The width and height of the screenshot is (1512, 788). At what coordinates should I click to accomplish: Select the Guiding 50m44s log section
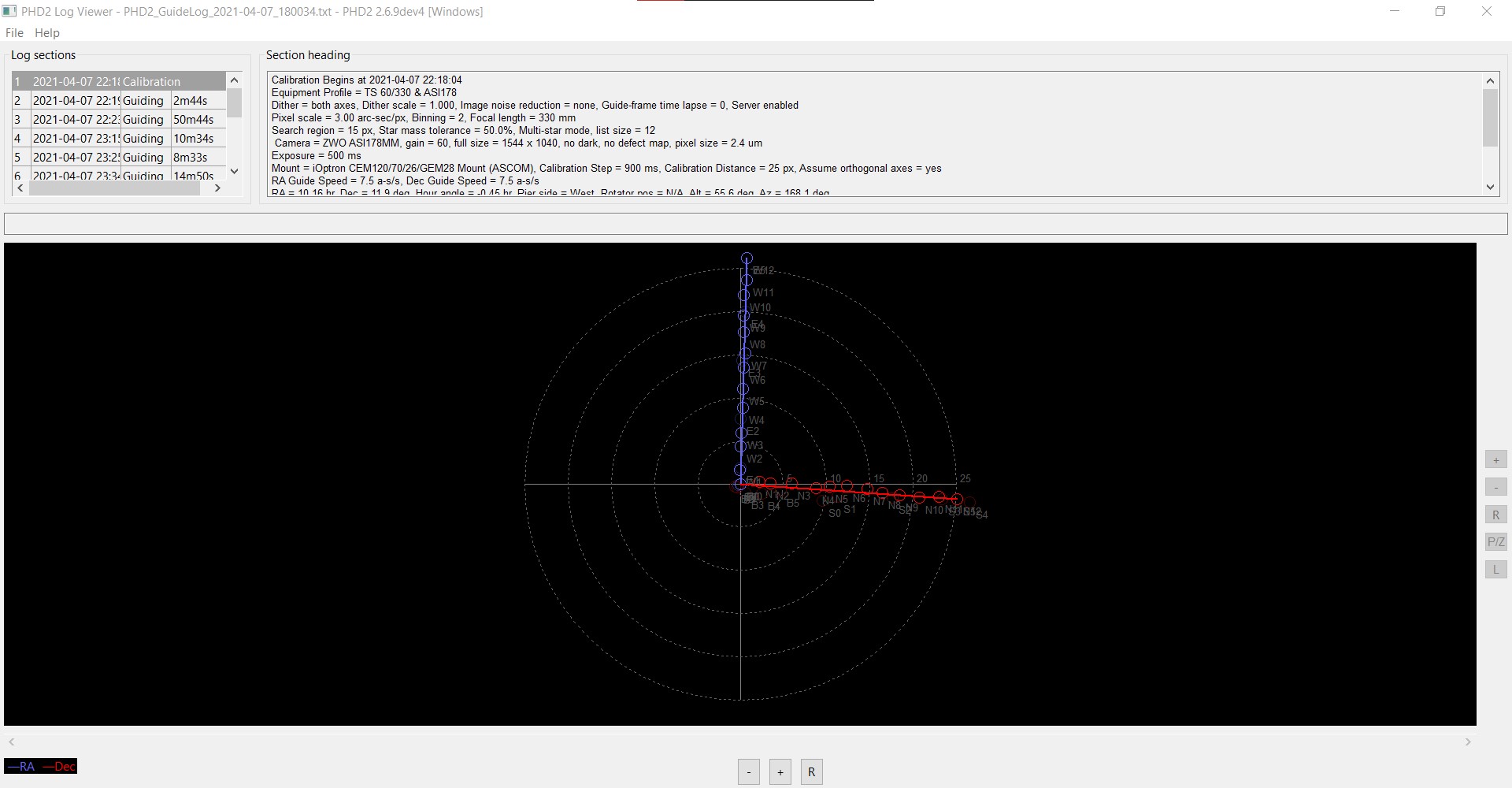(119, 119)
